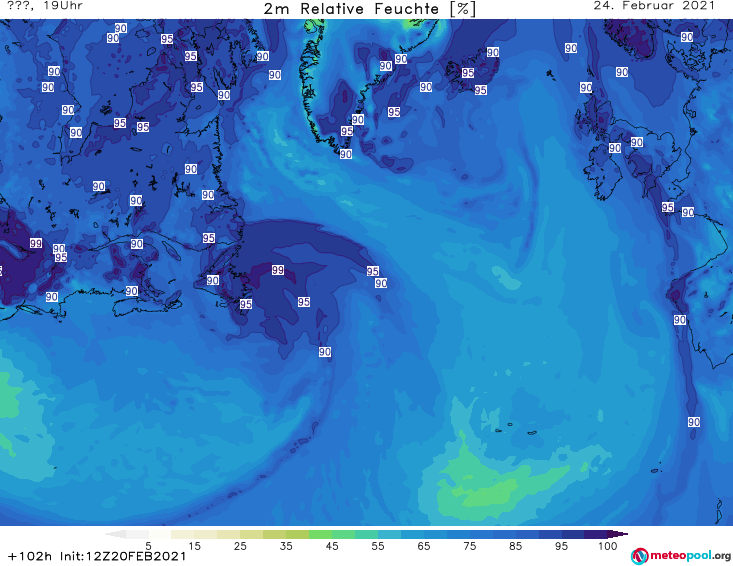Viewport: 733px width, 566px height.
Task: Click the pale grey arrow tip starting the color bar
Action: tap(115, 534)
